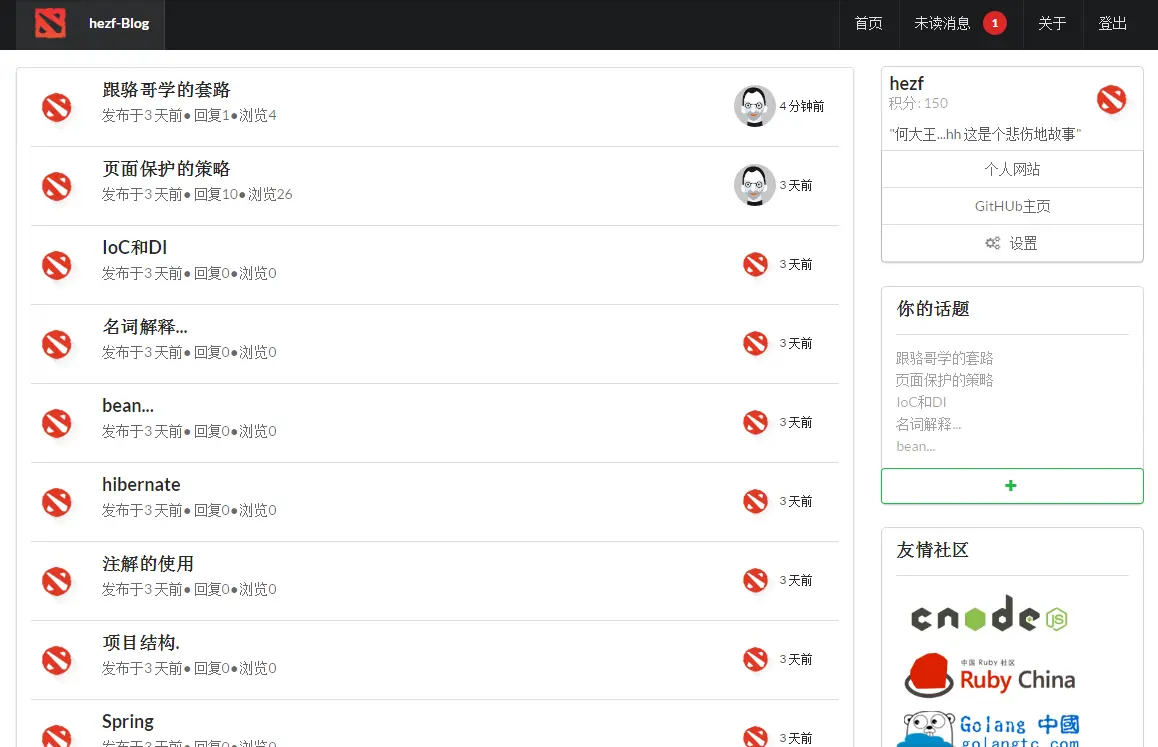1158x747 pixels.
Task: Select 页面保护的策略 under 你的话题
Action: [x=944, y=381]
